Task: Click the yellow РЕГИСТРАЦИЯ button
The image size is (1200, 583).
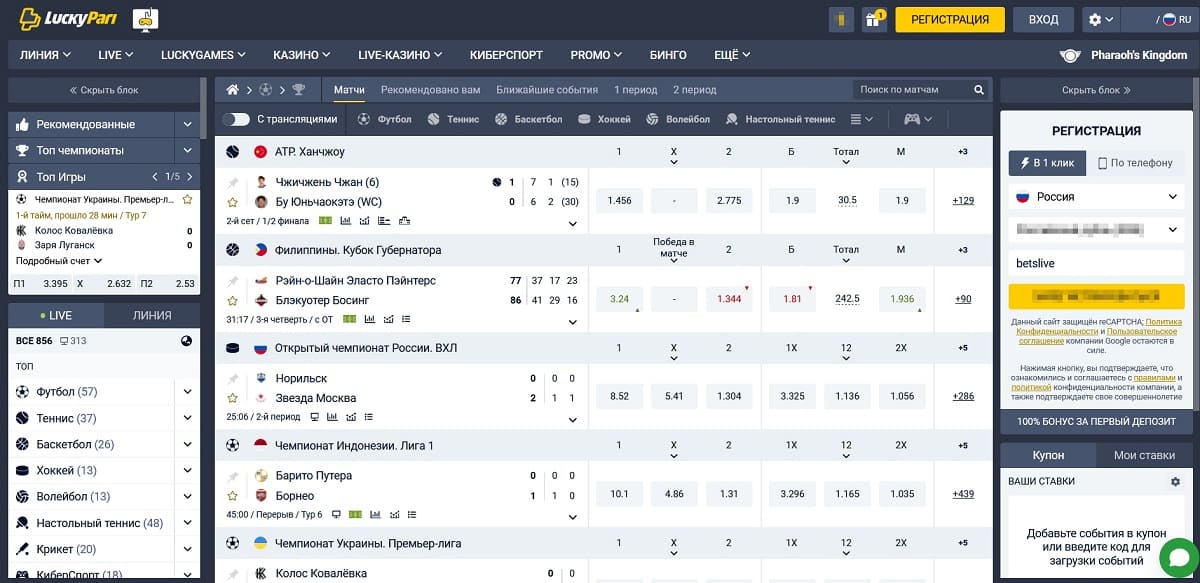Action: click(x=949, y=19)
